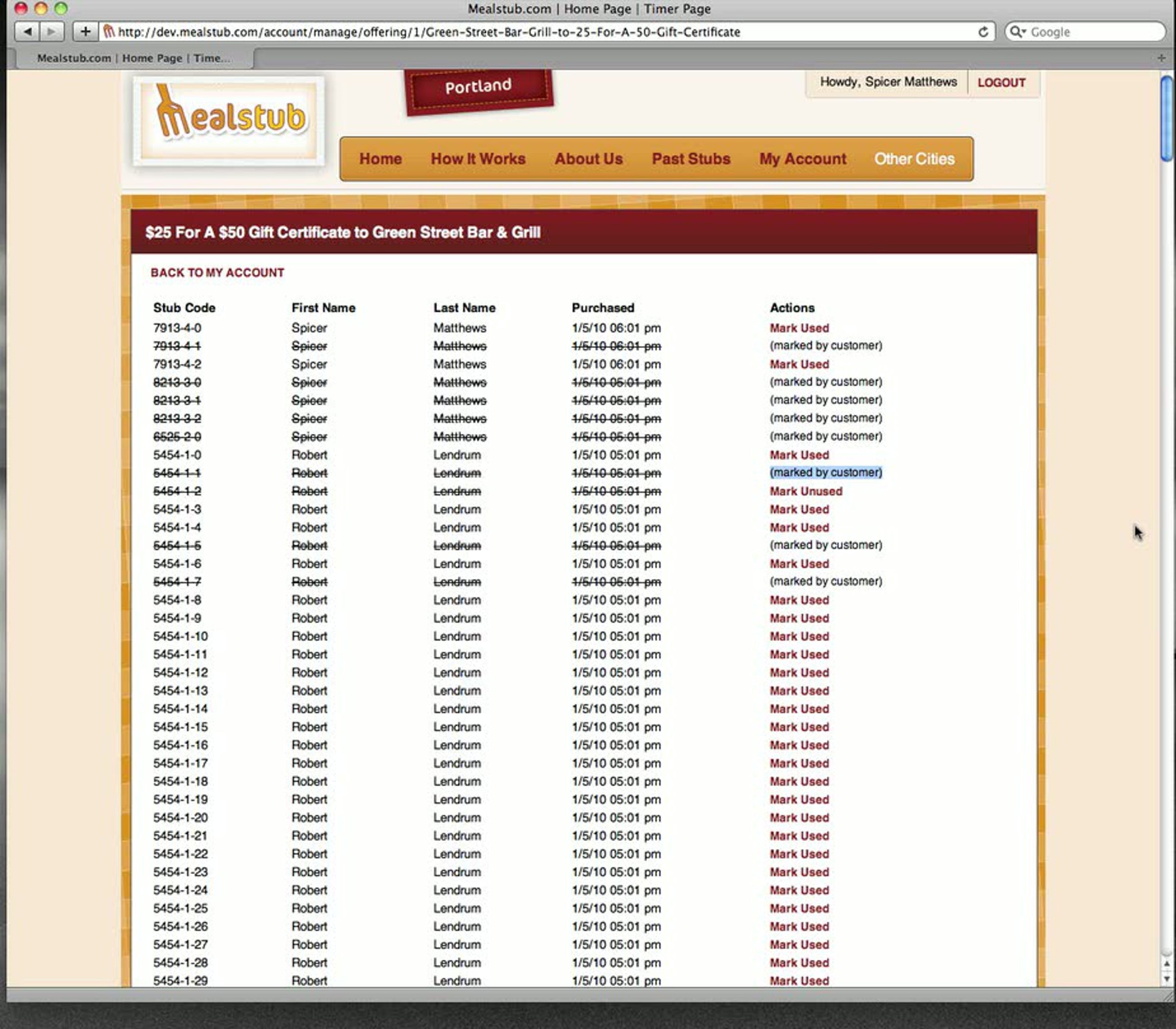Click the Stub Code column header
The image size is (1176, 1029).
tap(184, 308)
